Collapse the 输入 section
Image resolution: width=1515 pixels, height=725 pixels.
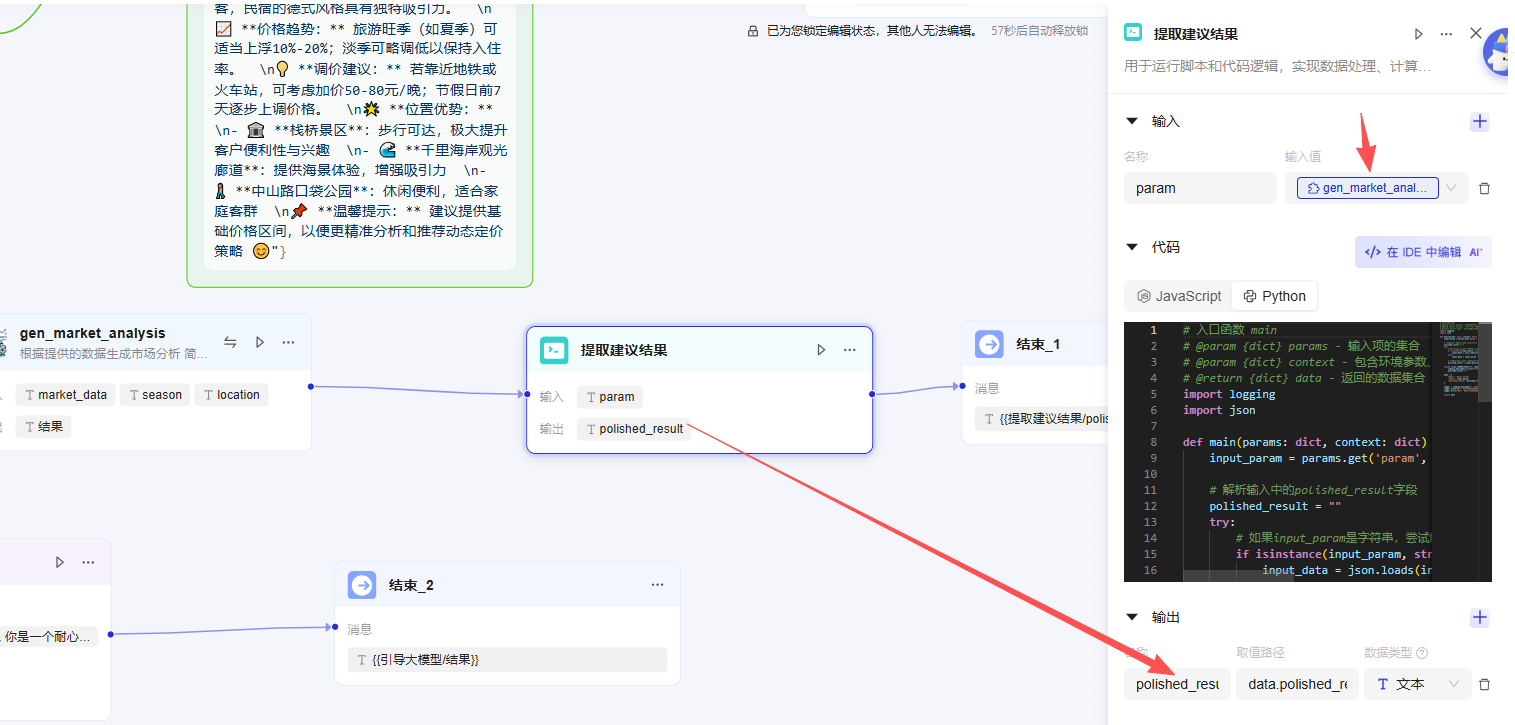1132,121
